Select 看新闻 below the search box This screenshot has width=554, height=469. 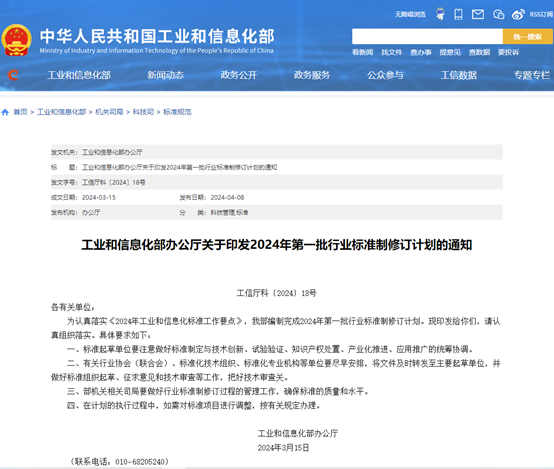(x=363, y=52)
